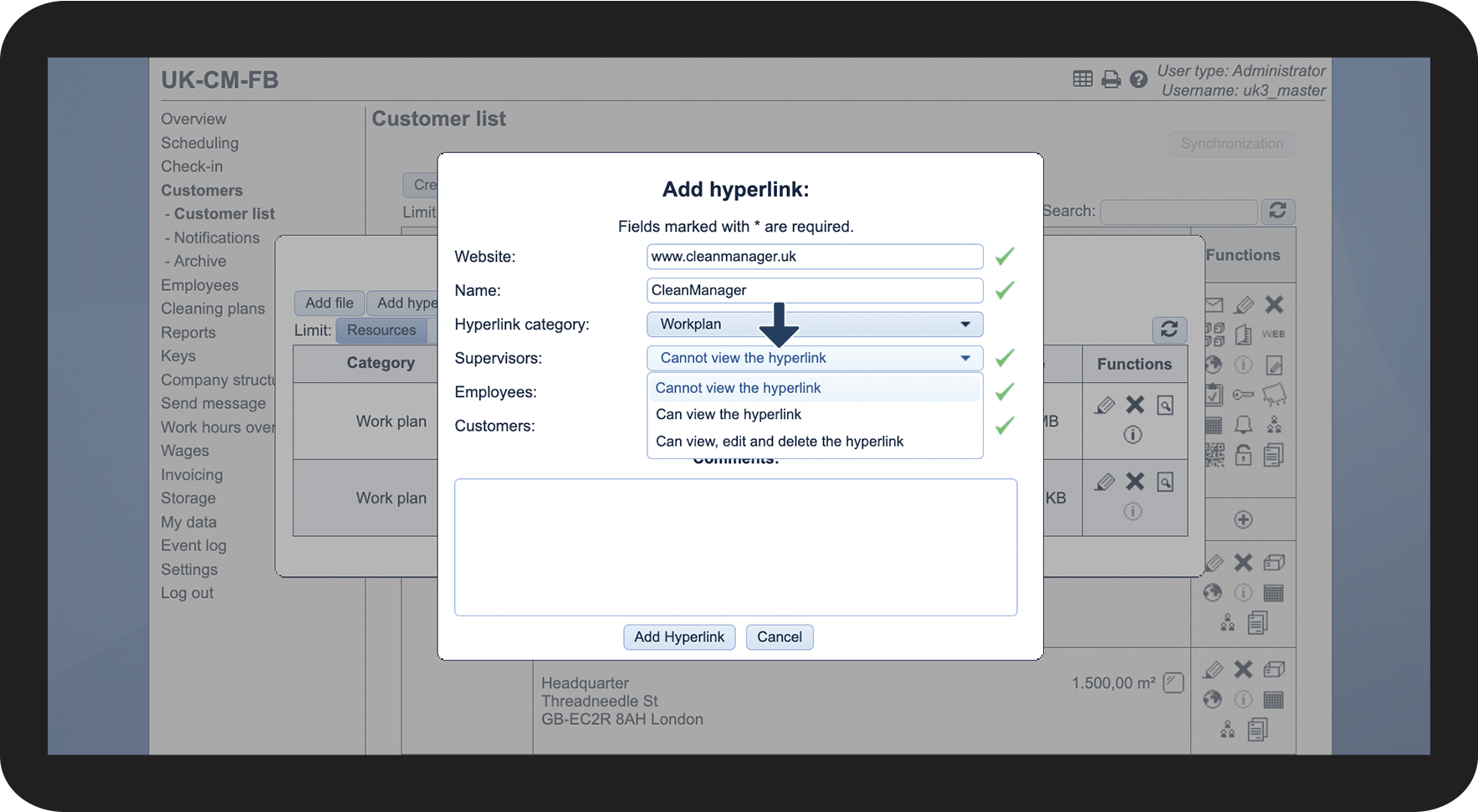Open Settings in the sidebar
The height and width of the screenshot is (812, 1478).
[189, 569]
